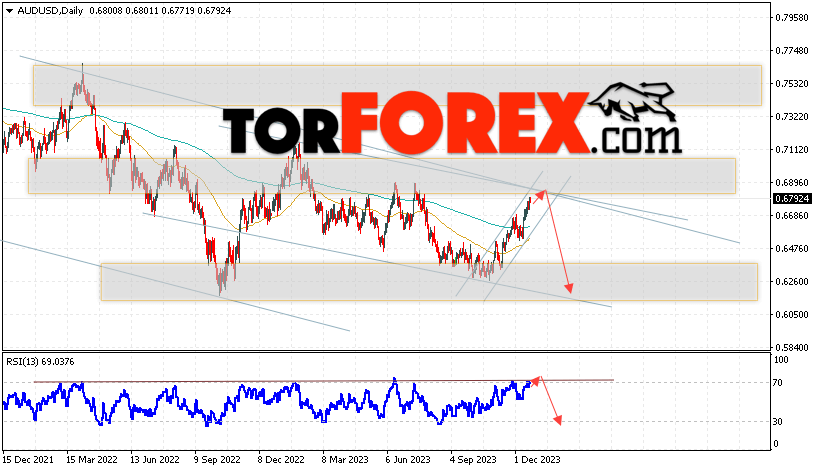
Task: Select the 0.73220 price axis label
Action: [792, 117]
